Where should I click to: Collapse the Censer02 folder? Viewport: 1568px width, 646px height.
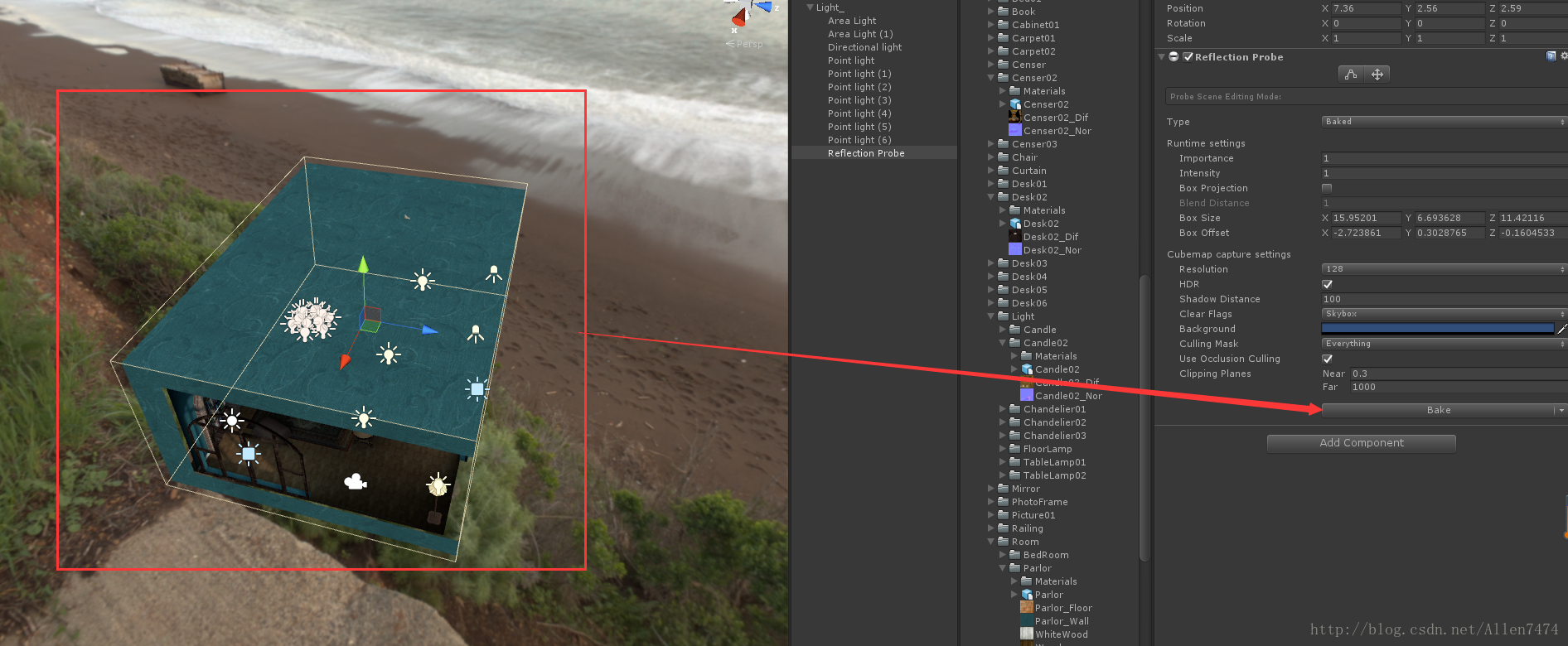point(991,78)
